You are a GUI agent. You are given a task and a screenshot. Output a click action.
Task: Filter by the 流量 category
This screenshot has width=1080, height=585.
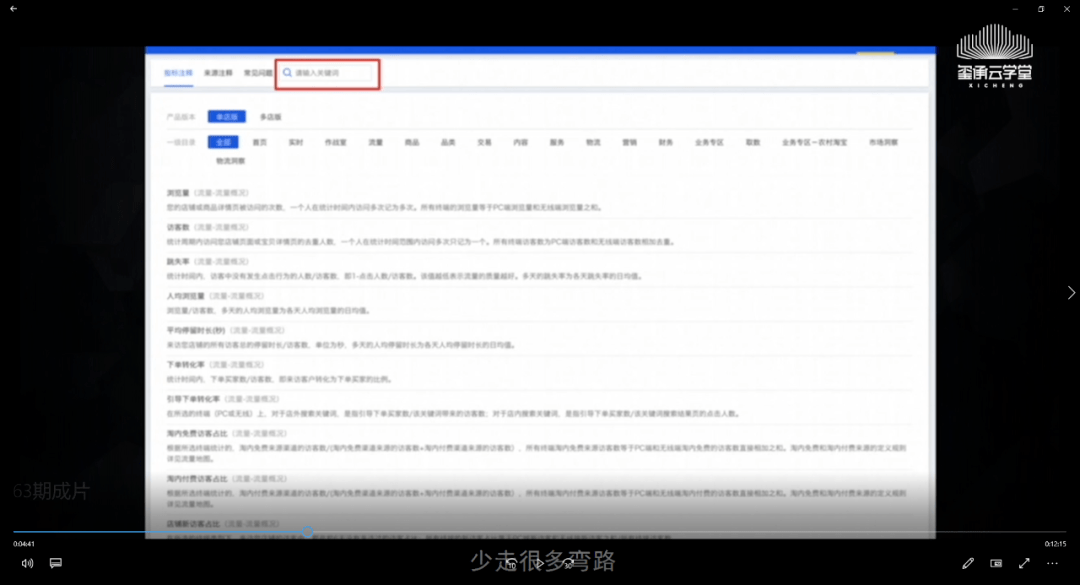tap(375, 142)
